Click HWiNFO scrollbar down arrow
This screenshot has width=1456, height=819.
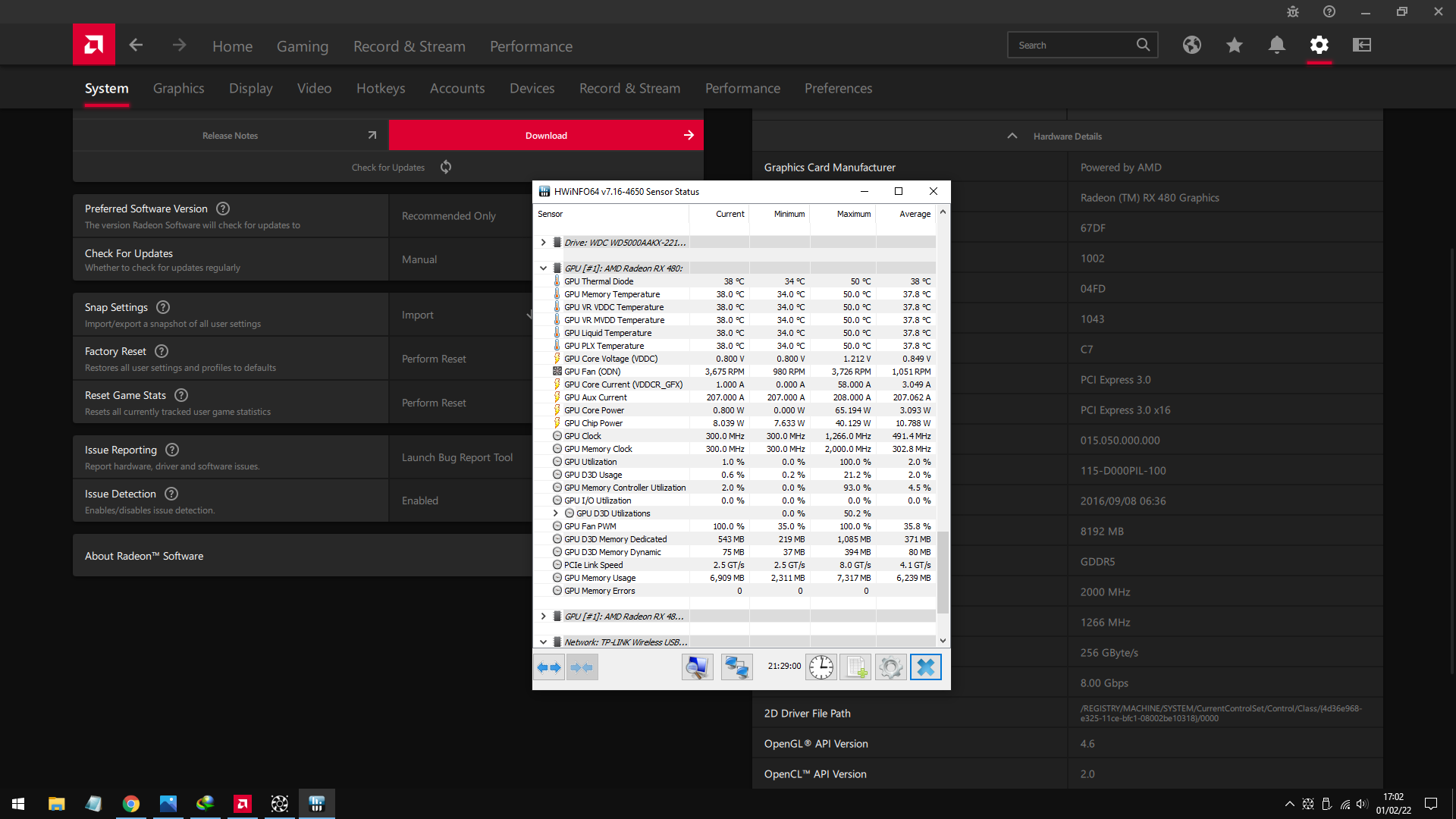click(x=943, y=641)
